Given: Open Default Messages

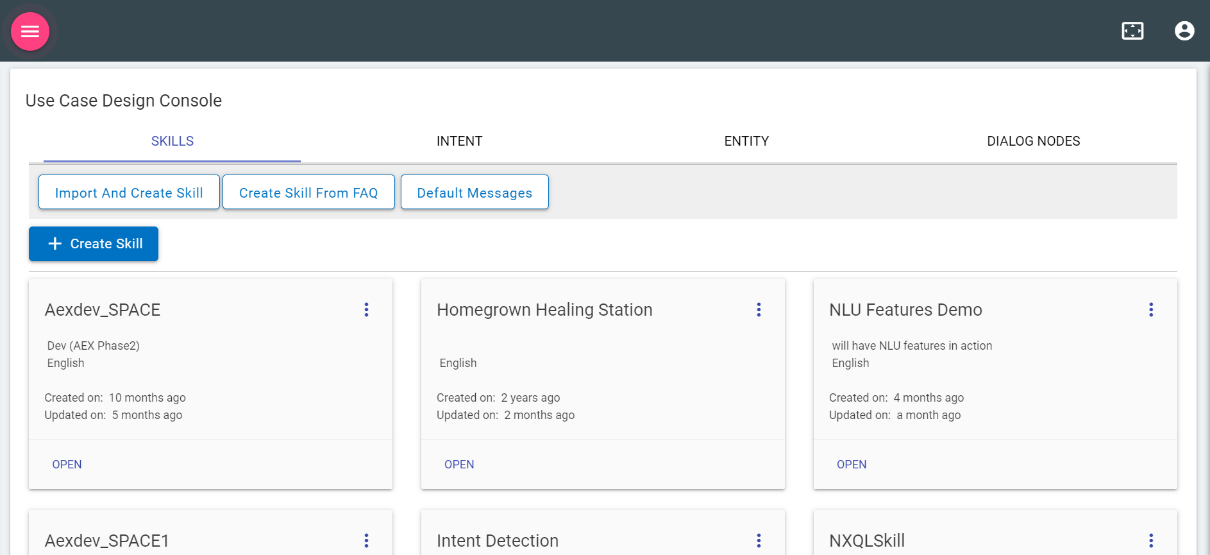Looking at the screenshot, I should coord(475,193).
